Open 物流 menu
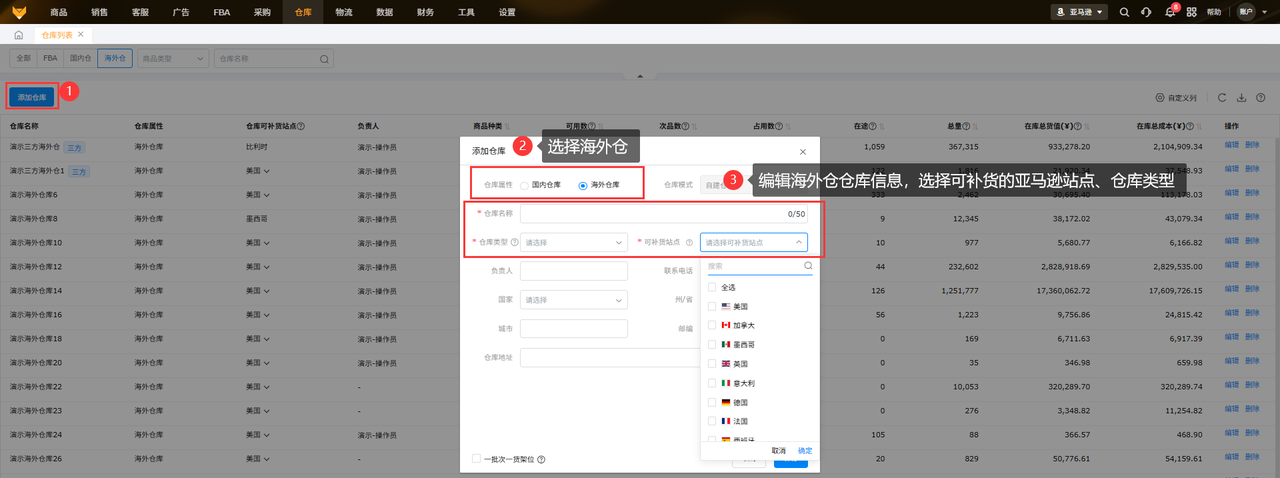Viewport: 1280px width, 478px height. pos(344,12)
